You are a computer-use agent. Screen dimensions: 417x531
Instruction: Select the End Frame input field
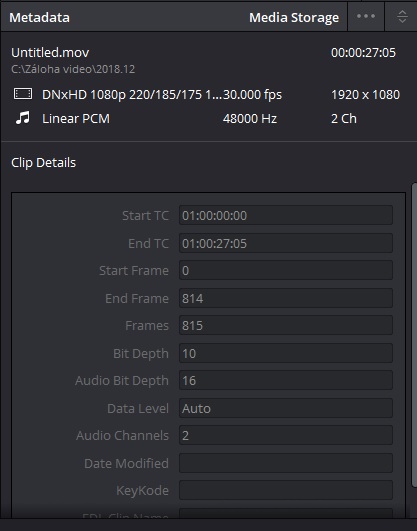286,298
